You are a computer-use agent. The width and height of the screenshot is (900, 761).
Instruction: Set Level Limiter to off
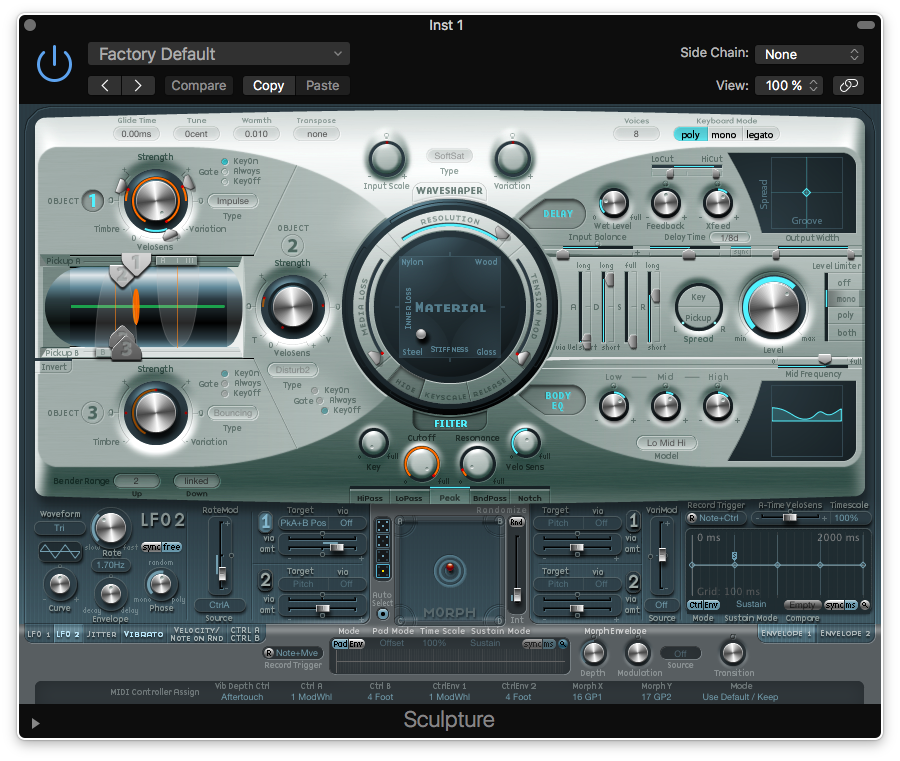[x=844, y=282]
